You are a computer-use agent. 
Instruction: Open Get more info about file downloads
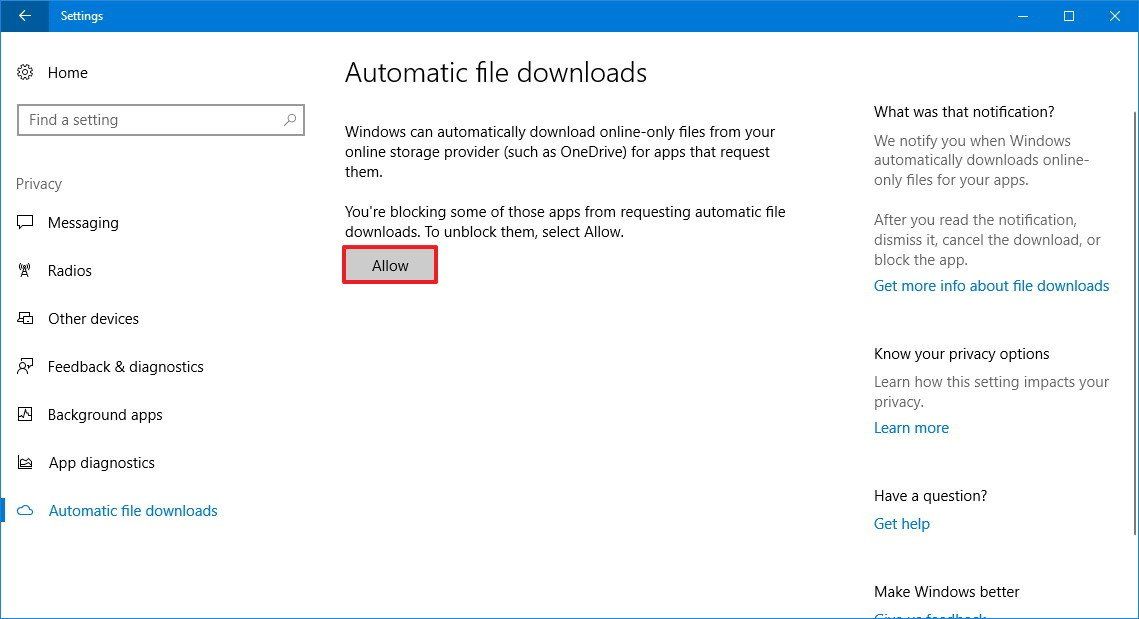991,285
